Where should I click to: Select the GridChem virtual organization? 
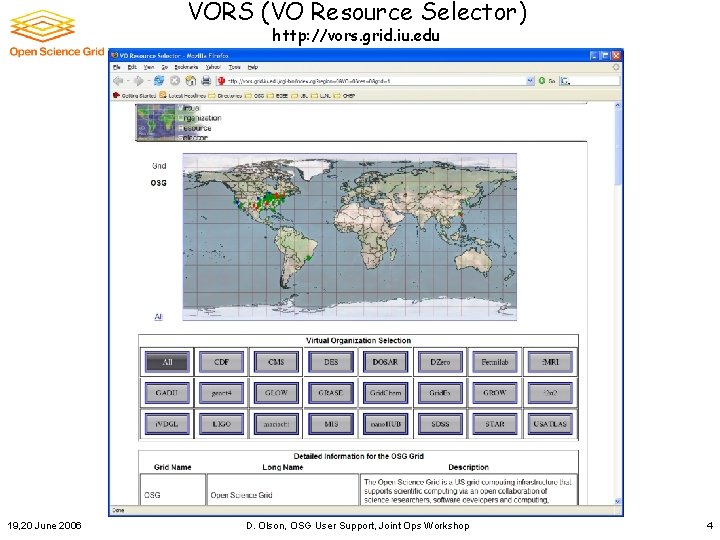pos(385,393)
